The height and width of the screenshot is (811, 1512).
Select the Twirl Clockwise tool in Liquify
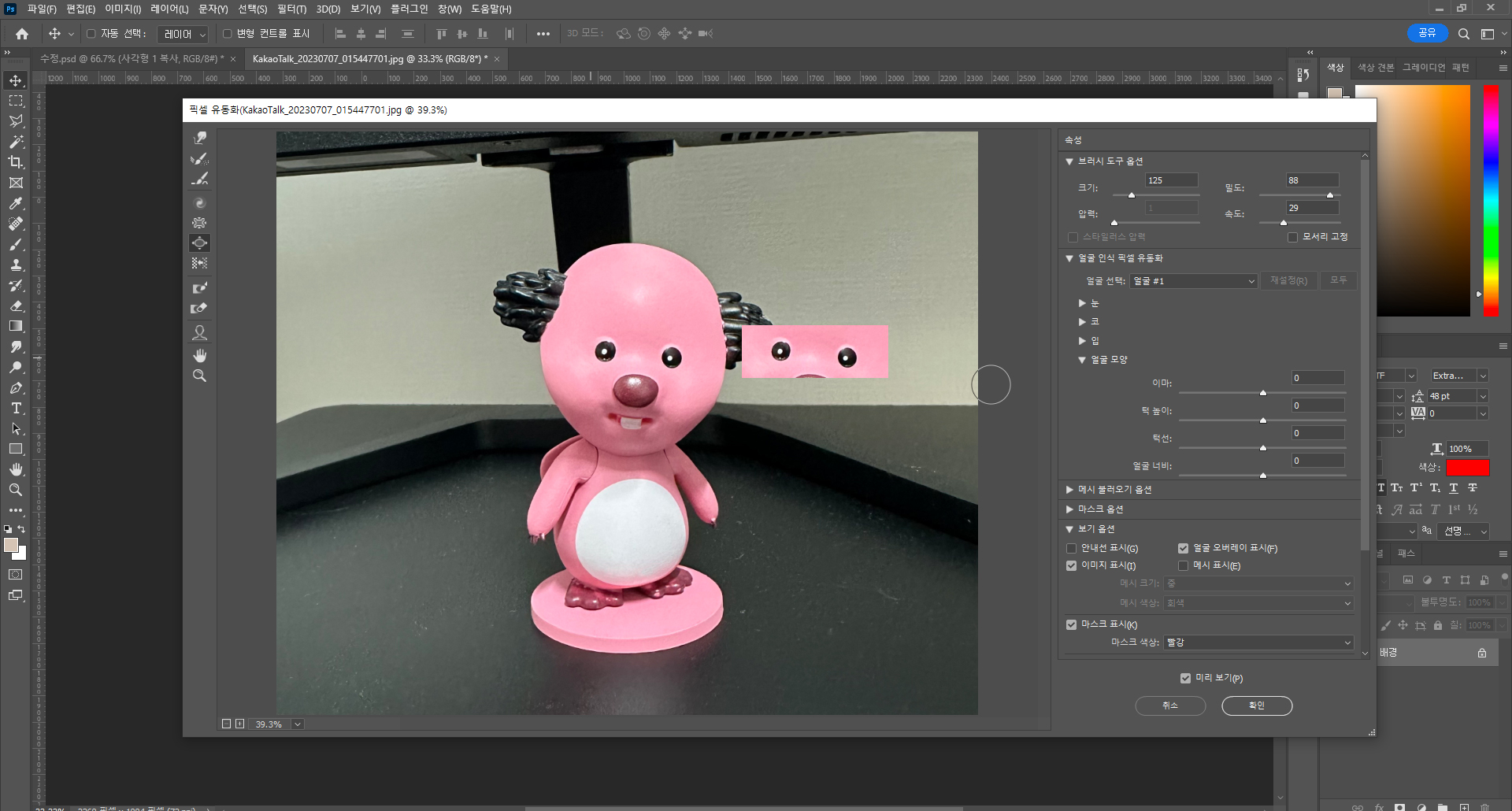(x=200, y=202)
